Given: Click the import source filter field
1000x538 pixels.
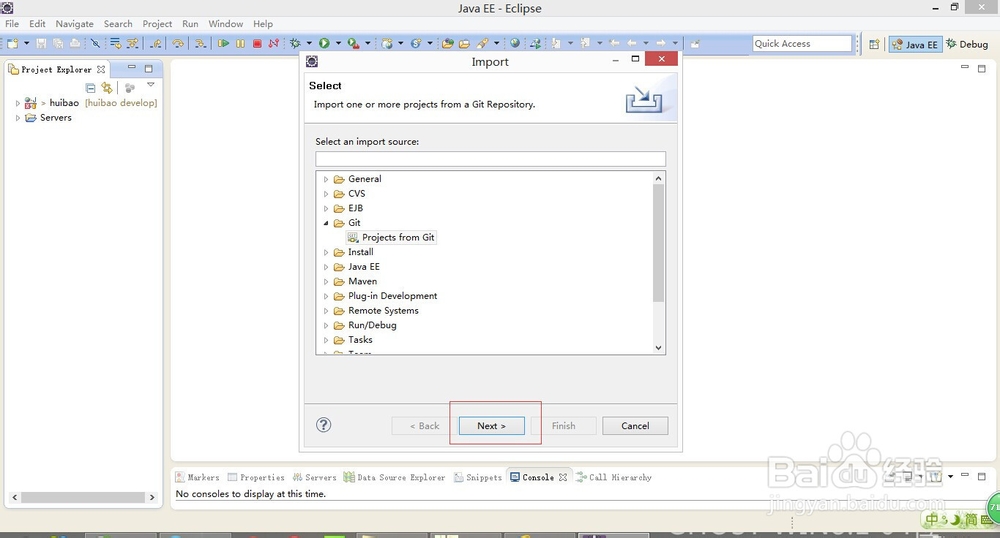Looking at the screenshot, I should point(490,159).
